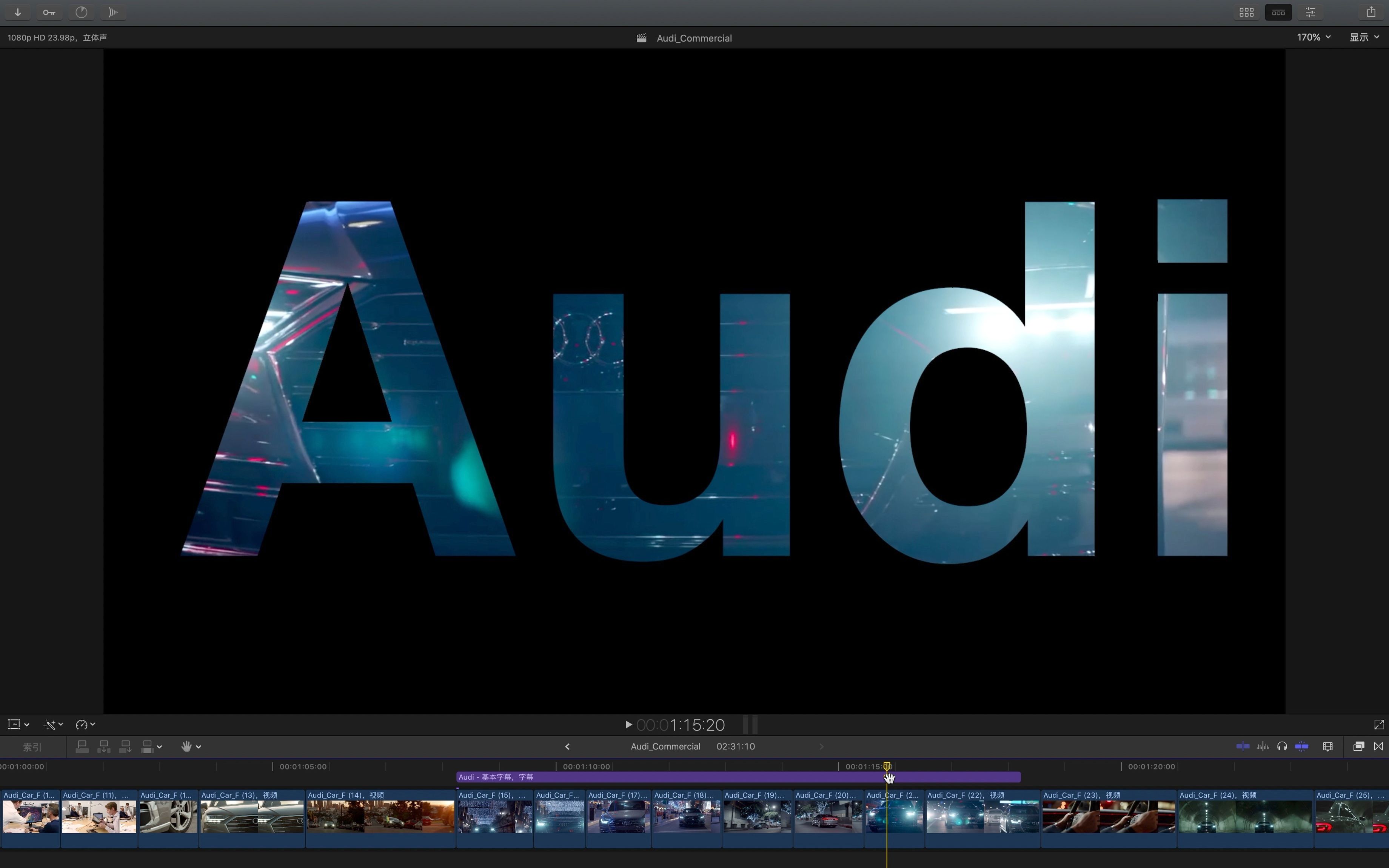The image size is (1389, 868).
Task: Click 00:01:20:00 on timeline ruler
Action: [1151, 766]
